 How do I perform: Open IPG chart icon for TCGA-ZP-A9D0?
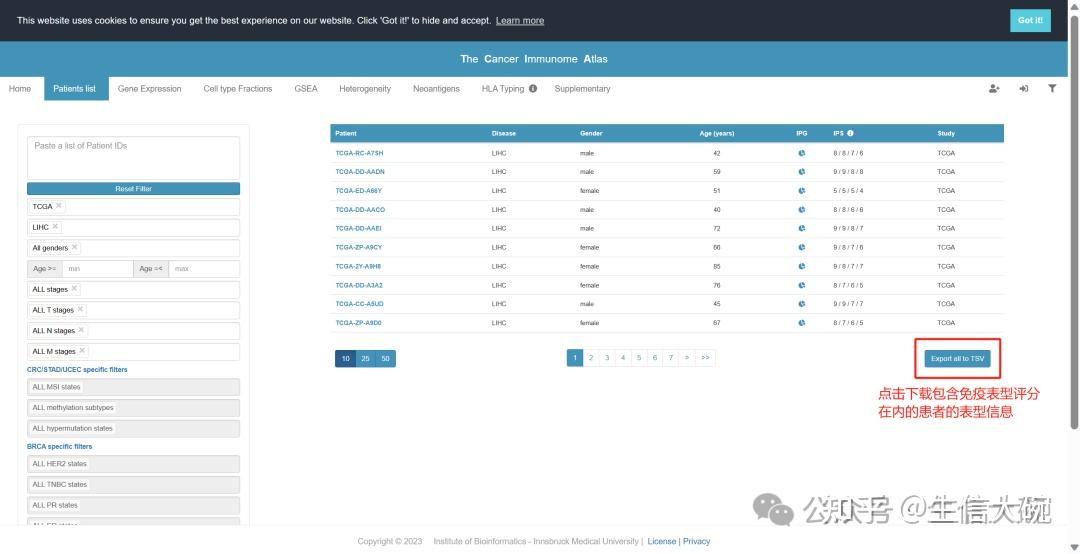[802, 322]
